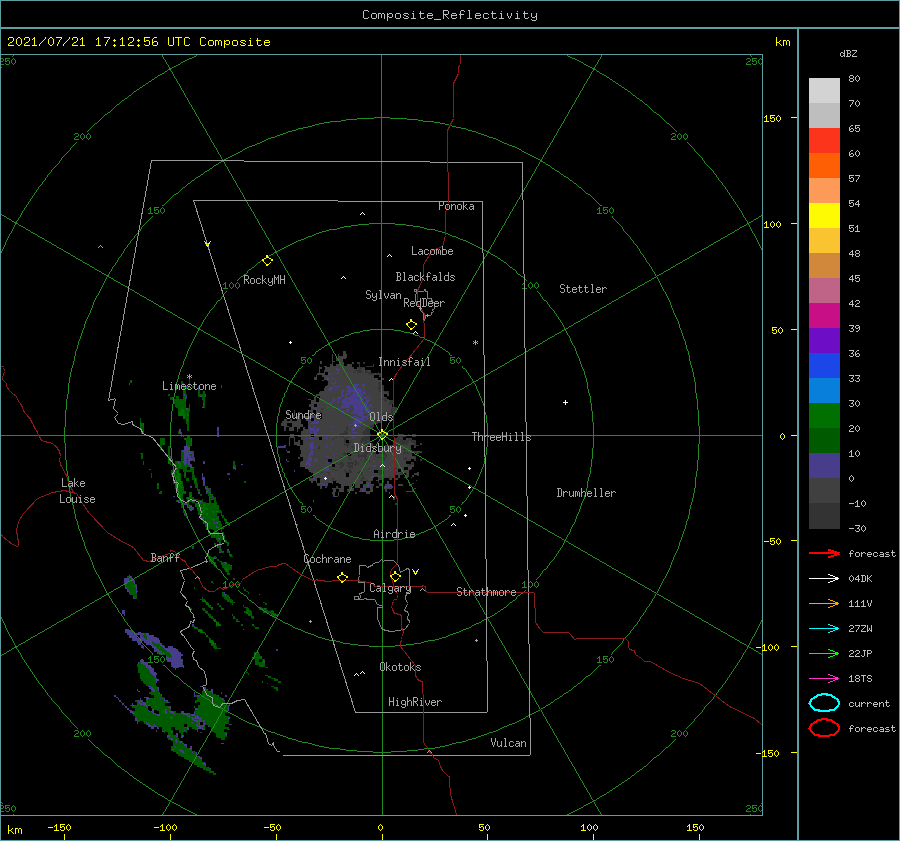Click the asterisk marker near Limestone

click(x=189, y=377)
